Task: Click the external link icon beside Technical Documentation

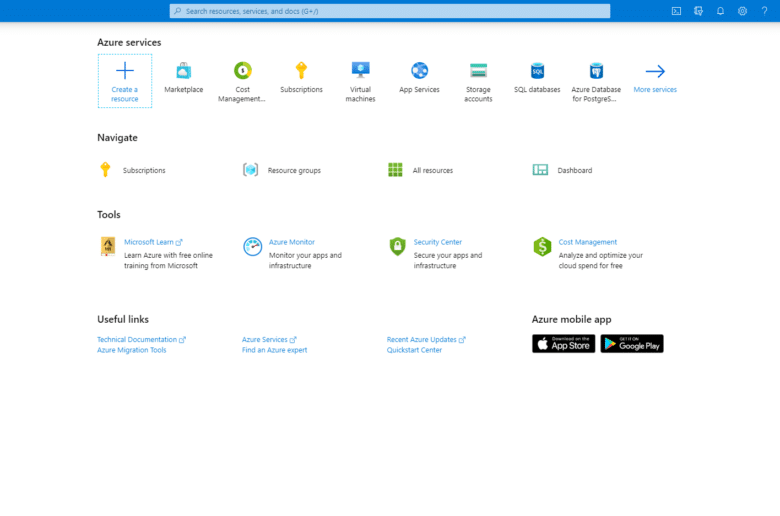Action: (x=182, y=340)
